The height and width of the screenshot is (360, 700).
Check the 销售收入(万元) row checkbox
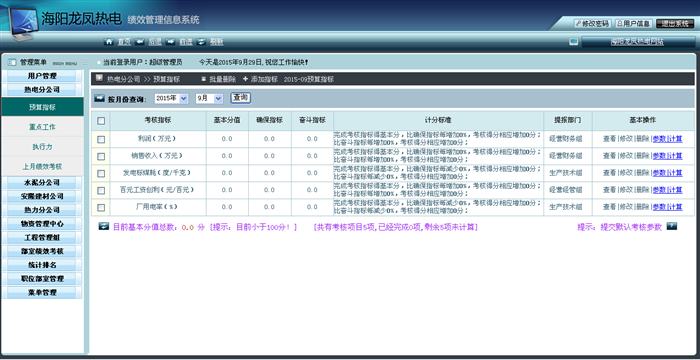[x=101, y=156]
